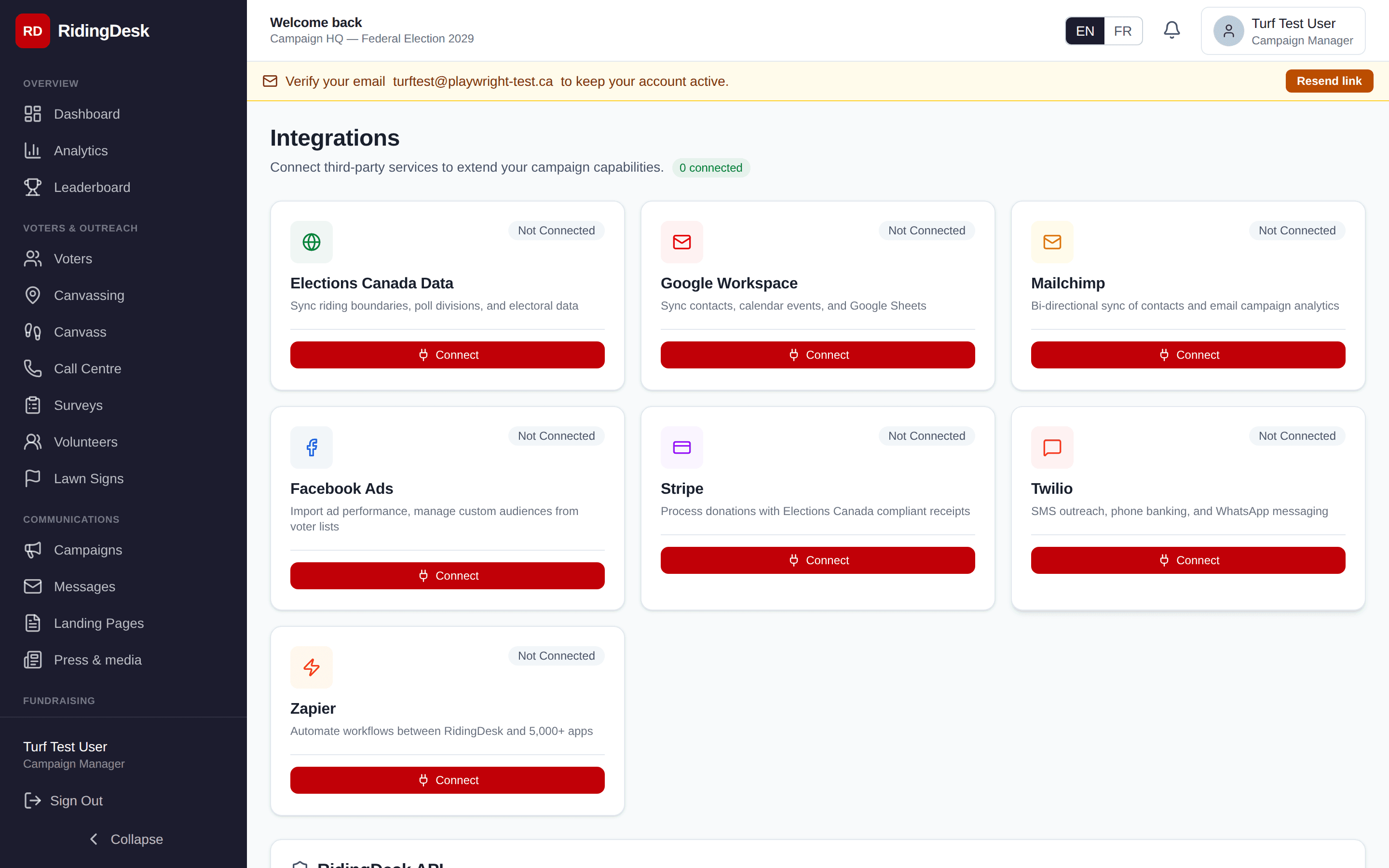Click the RD logo icon
Image resolution: width=1389 pixels, height=868 pixels.
[x=33, y=31]
